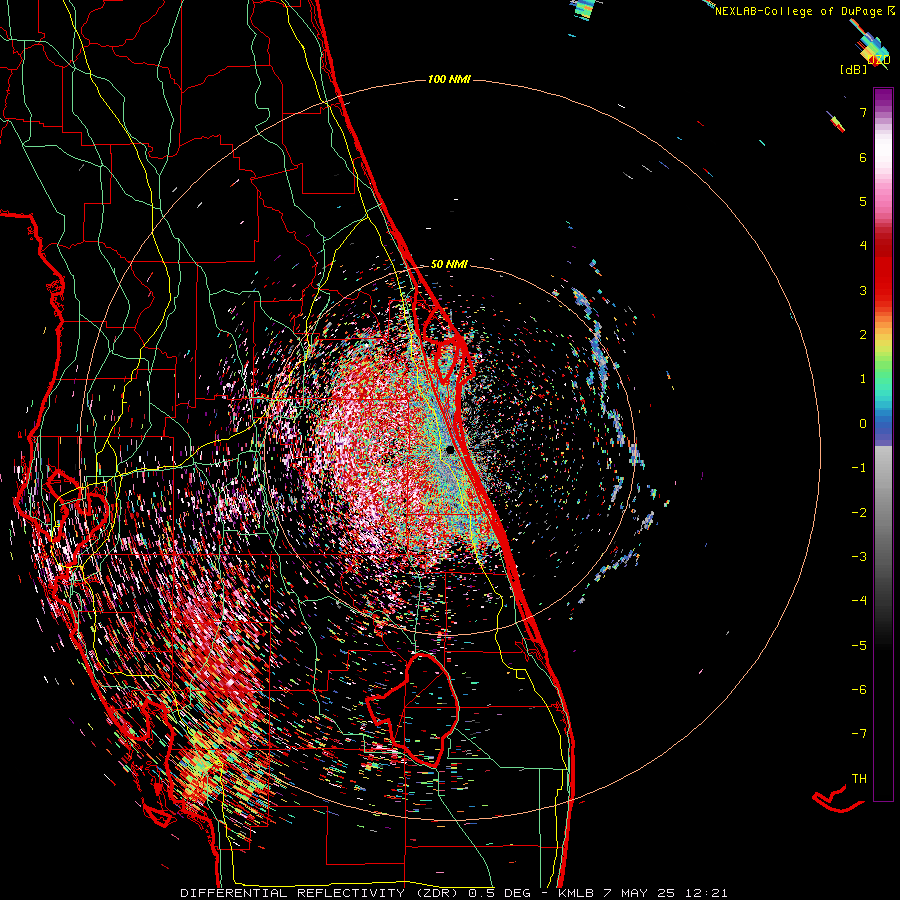900x900 pixels.
Task: Select the 100 NMI range ring label
Action: click(449, 79)
